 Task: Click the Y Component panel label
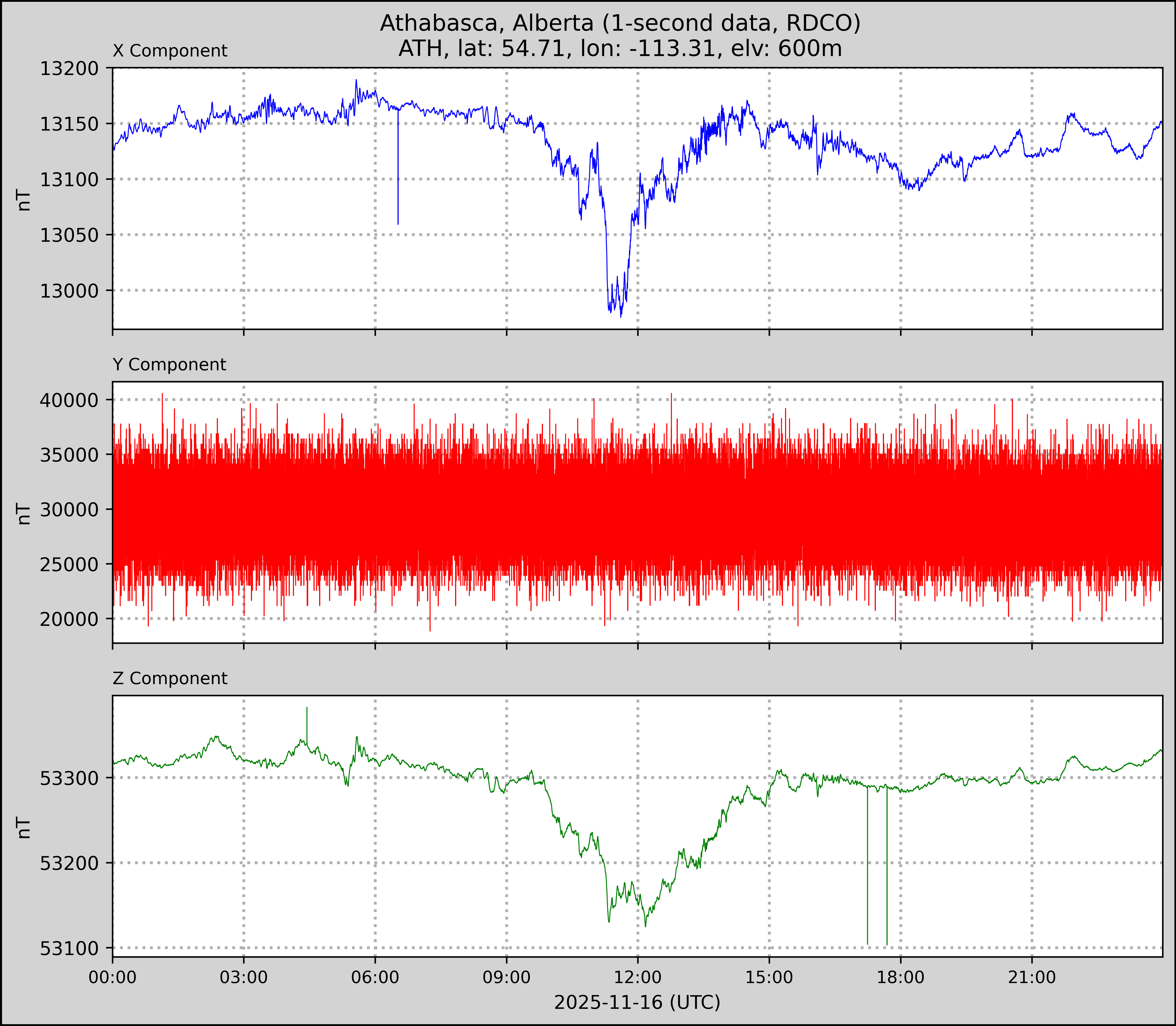click(x=169, y=365)
